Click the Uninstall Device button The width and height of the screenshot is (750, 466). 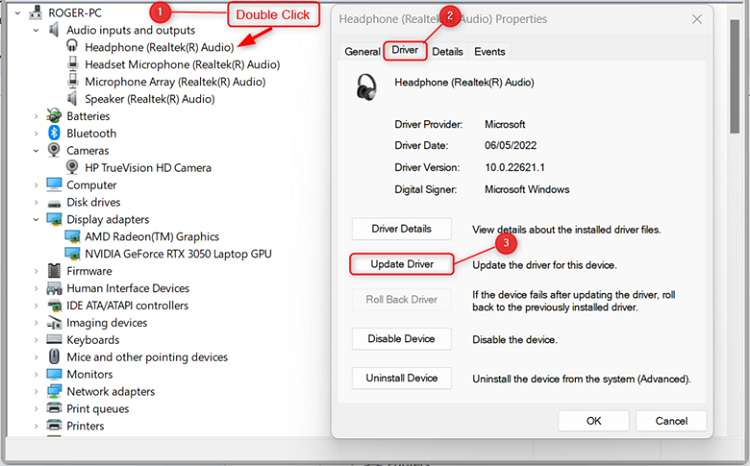[401, 378]
